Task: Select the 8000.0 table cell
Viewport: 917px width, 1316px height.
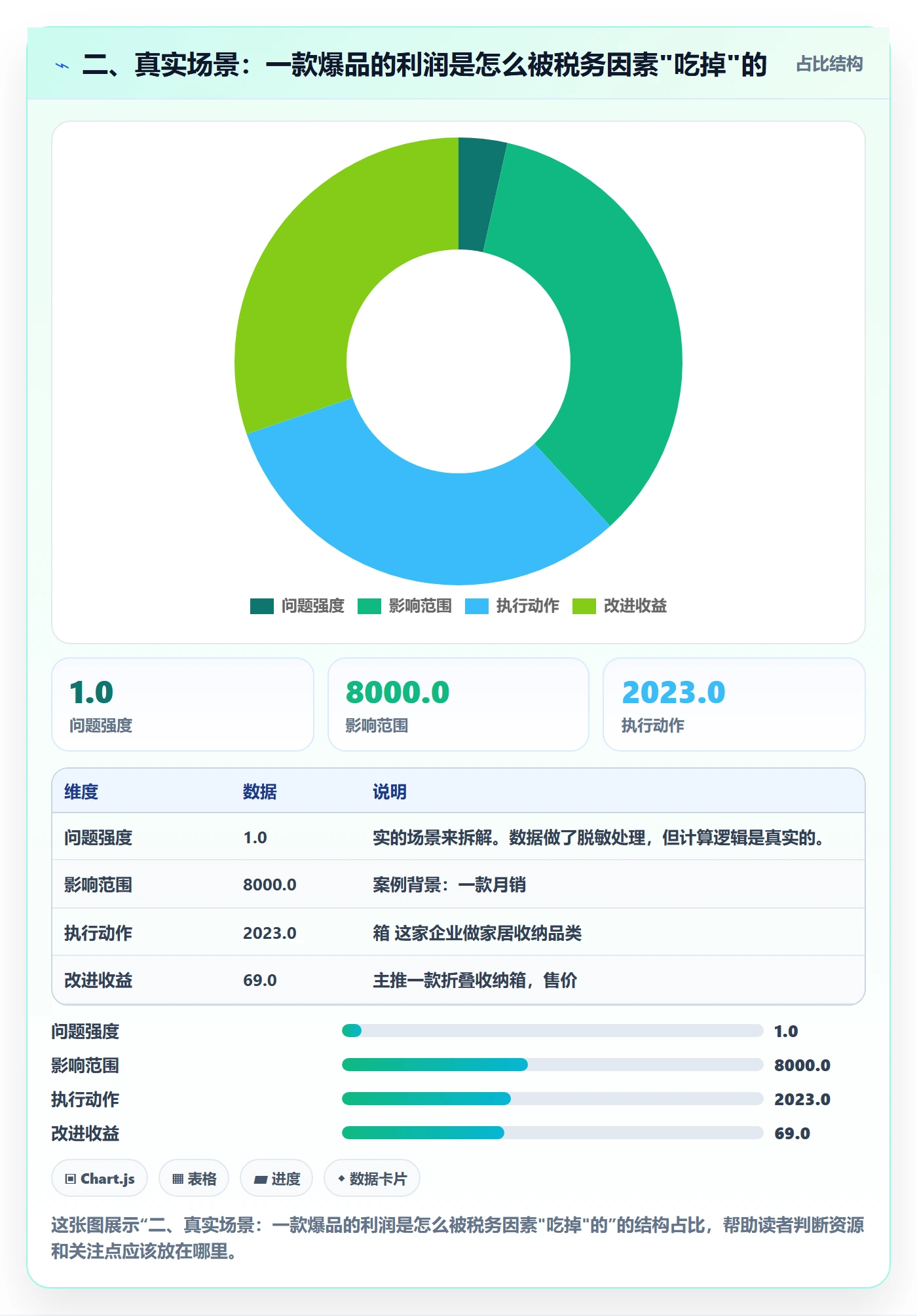Action: coord(270,885)
